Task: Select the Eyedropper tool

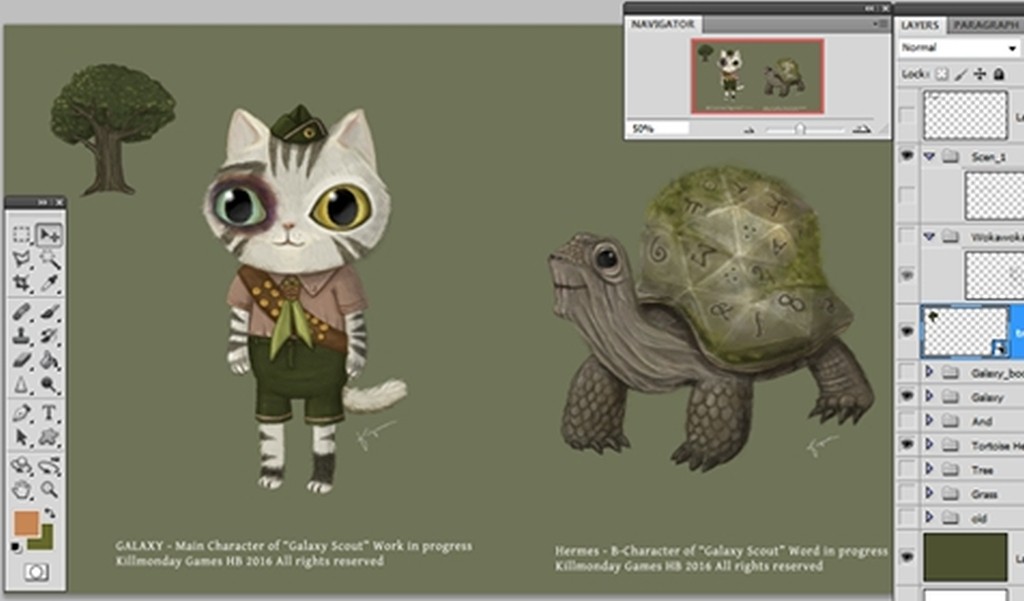Action: pos(49,283)
